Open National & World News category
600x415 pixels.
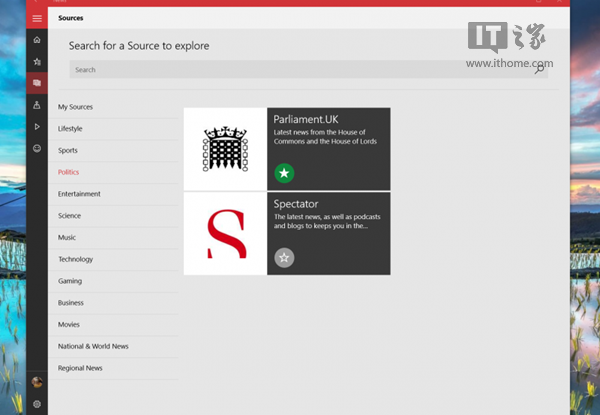click(93, 346)
